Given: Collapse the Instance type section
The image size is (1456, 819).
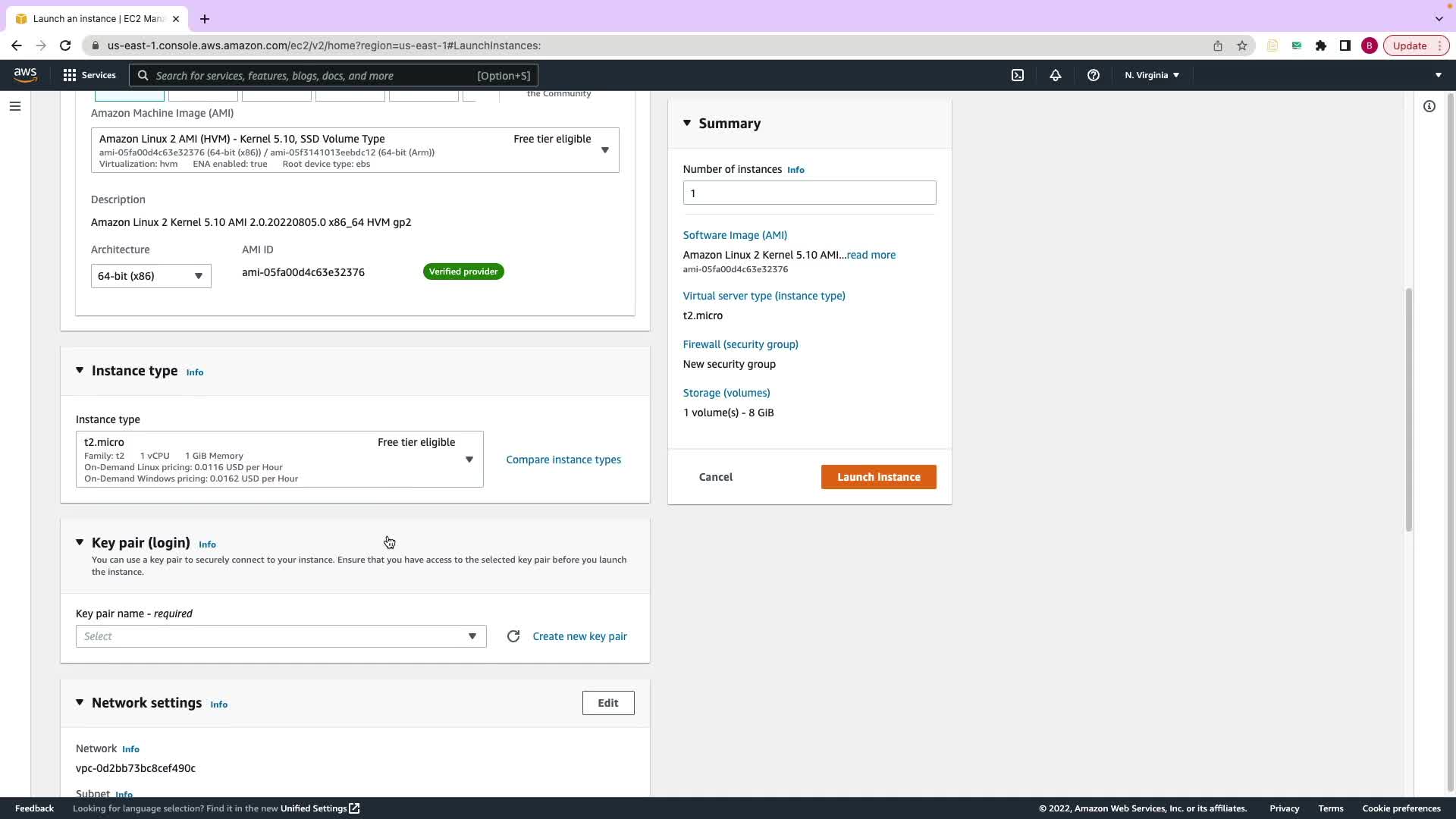Looking at the screenshot, I should pos(80,370).
